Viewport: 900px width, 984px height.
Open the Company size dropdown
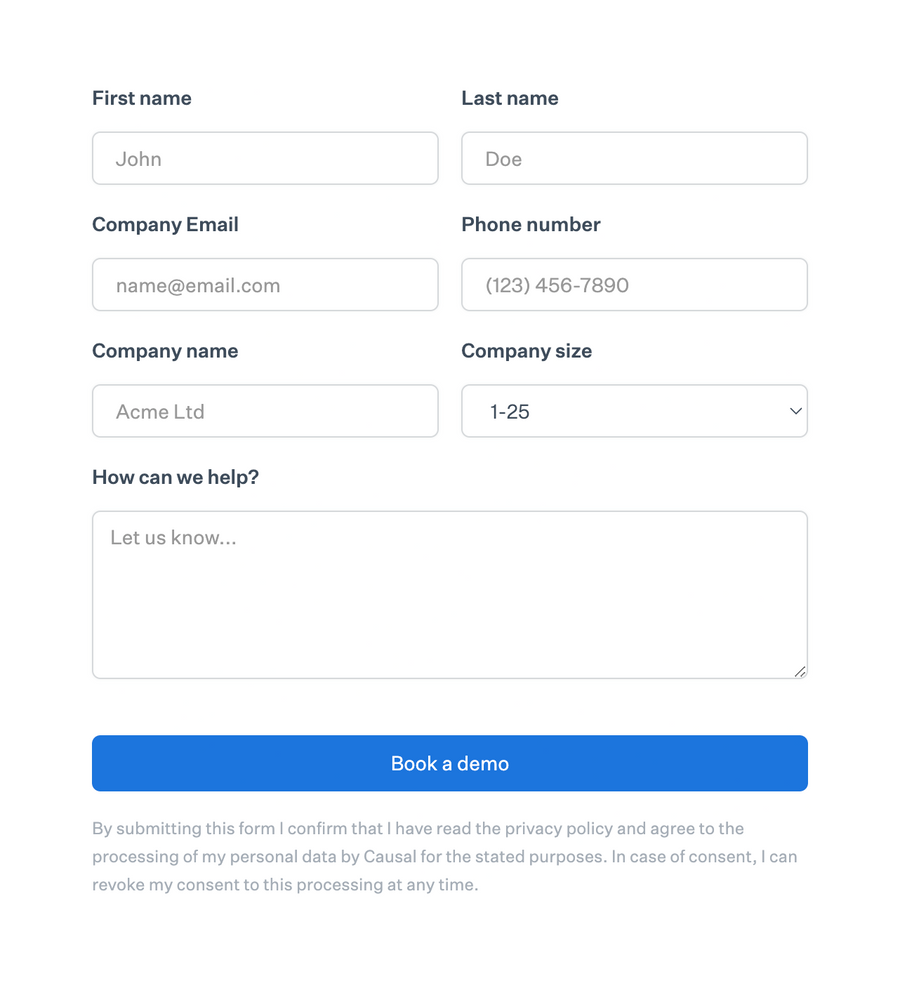click(634, 411)
